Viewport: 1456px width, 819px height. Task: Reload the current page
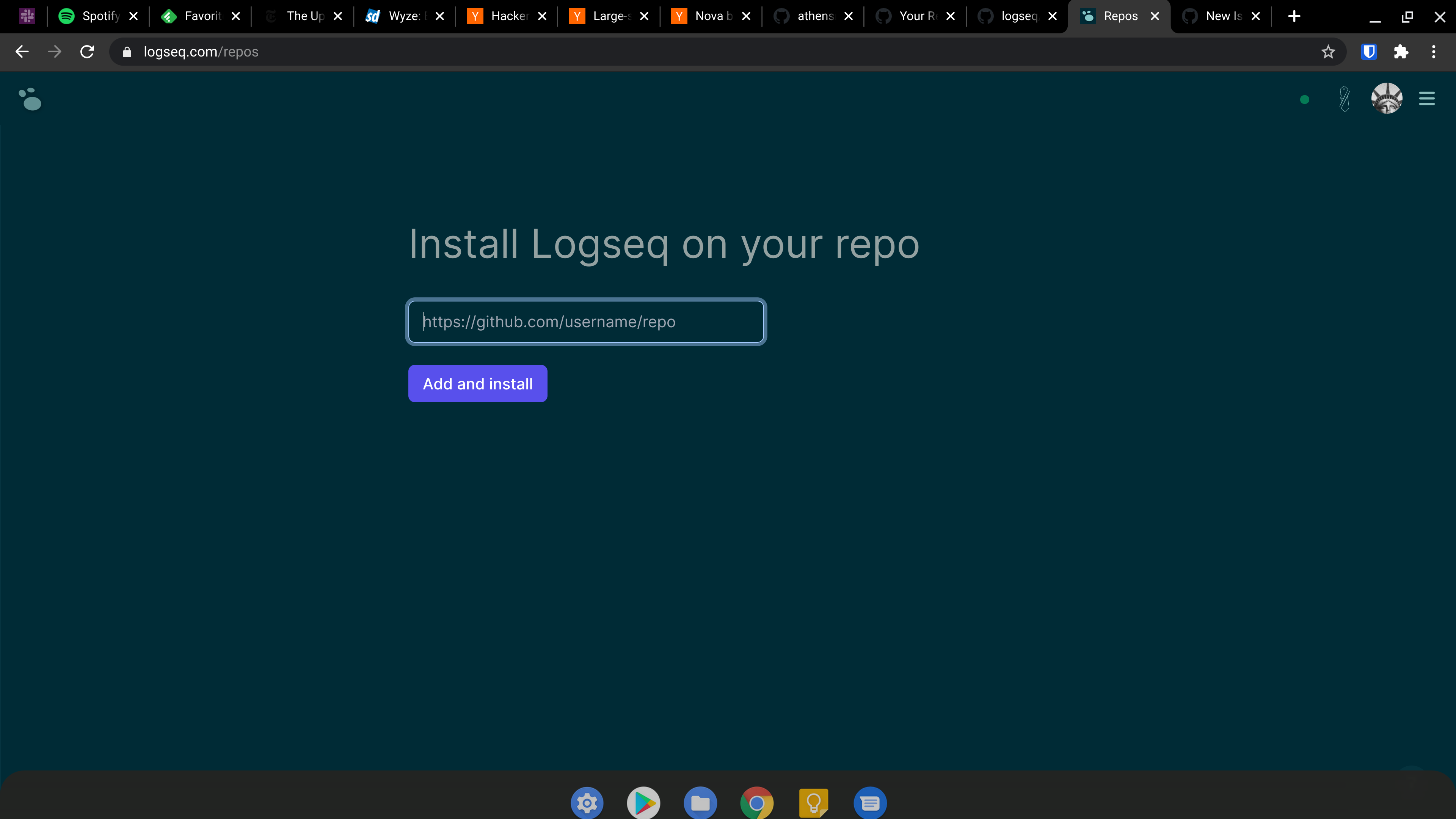86,52
